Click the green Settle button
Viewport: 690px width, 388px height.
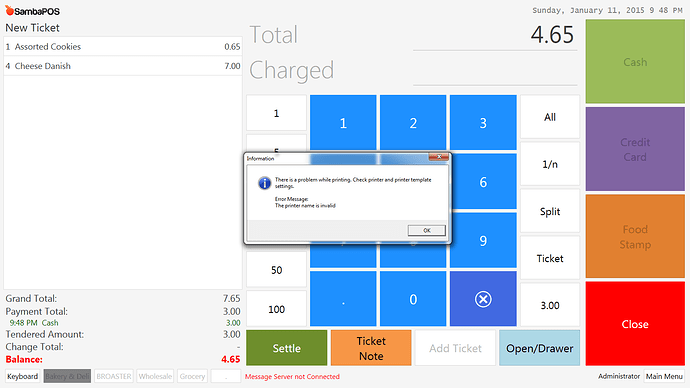click(x=286, y=348)
